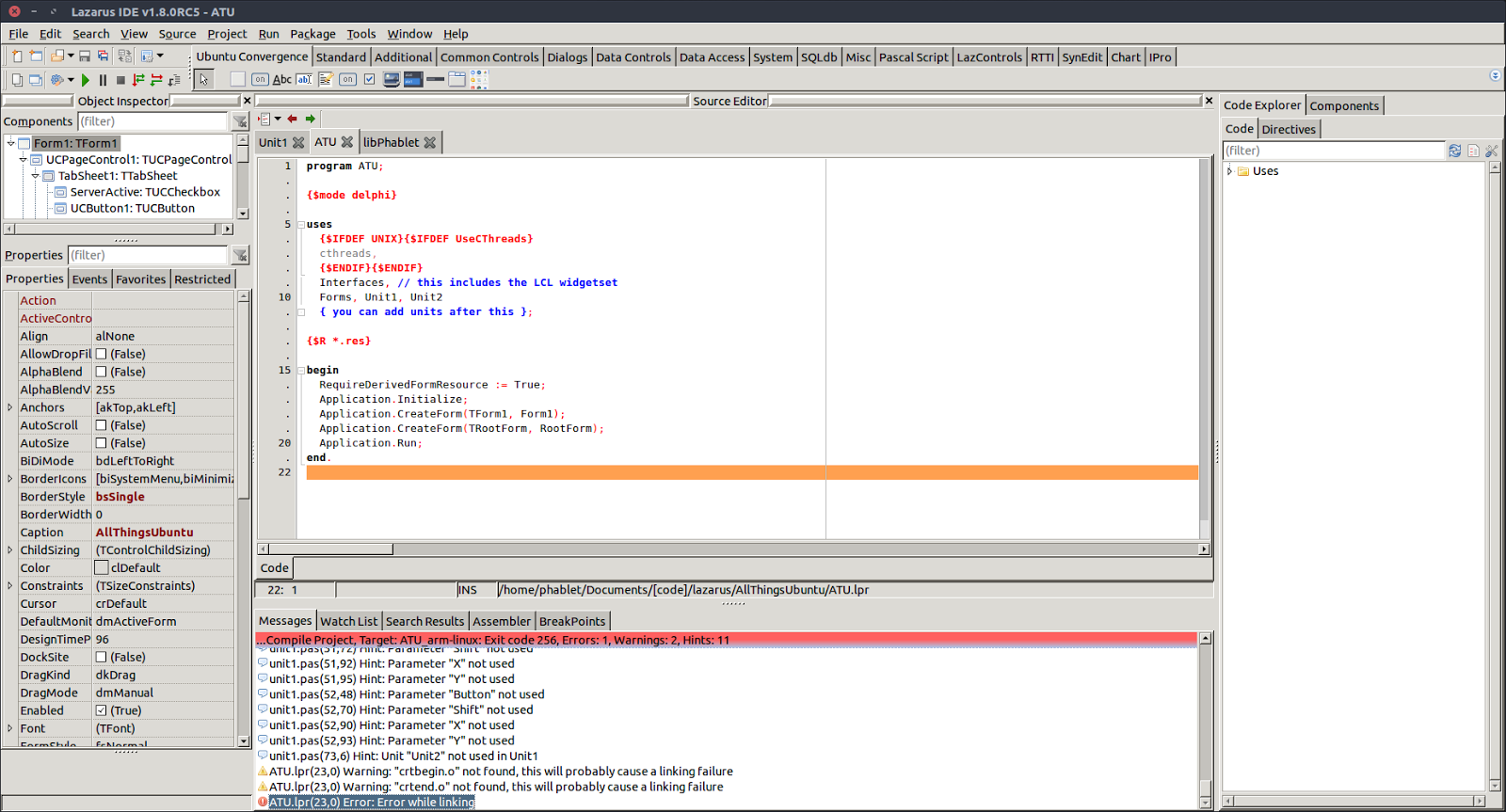Expand the Constraints property
1506x812 pixels.
(x=10, y=586)
